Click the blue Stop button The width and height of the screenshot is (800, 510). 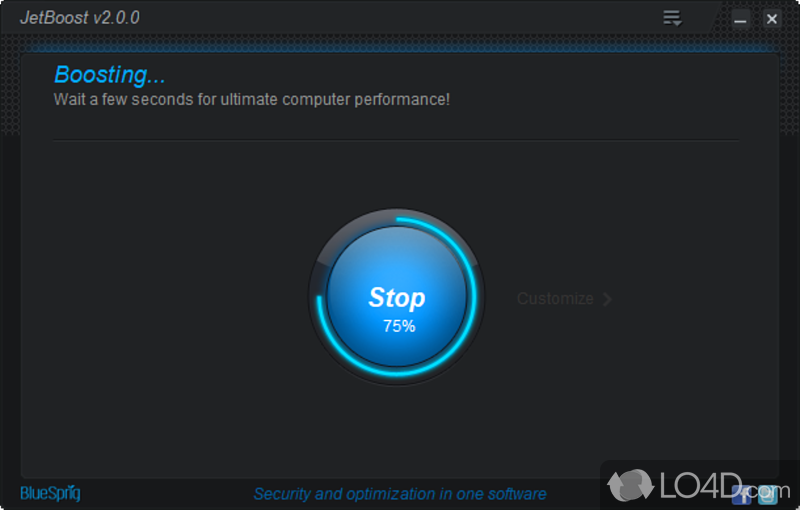[x=397, y=297]
